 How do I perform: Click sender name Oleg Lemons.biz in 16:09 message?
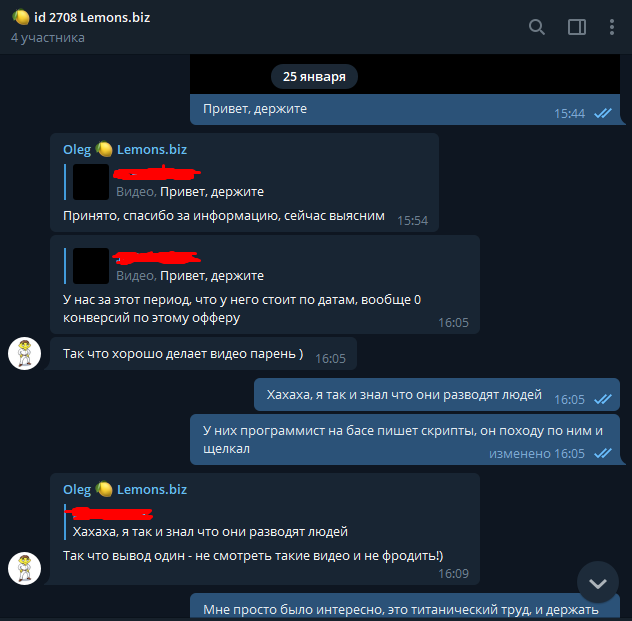125,489
